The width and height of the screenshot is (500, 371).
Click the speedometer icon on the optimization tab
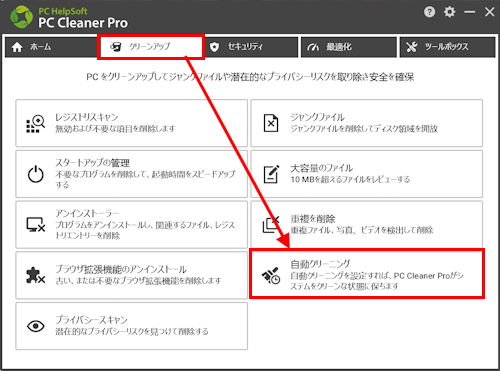click(313, 47)
